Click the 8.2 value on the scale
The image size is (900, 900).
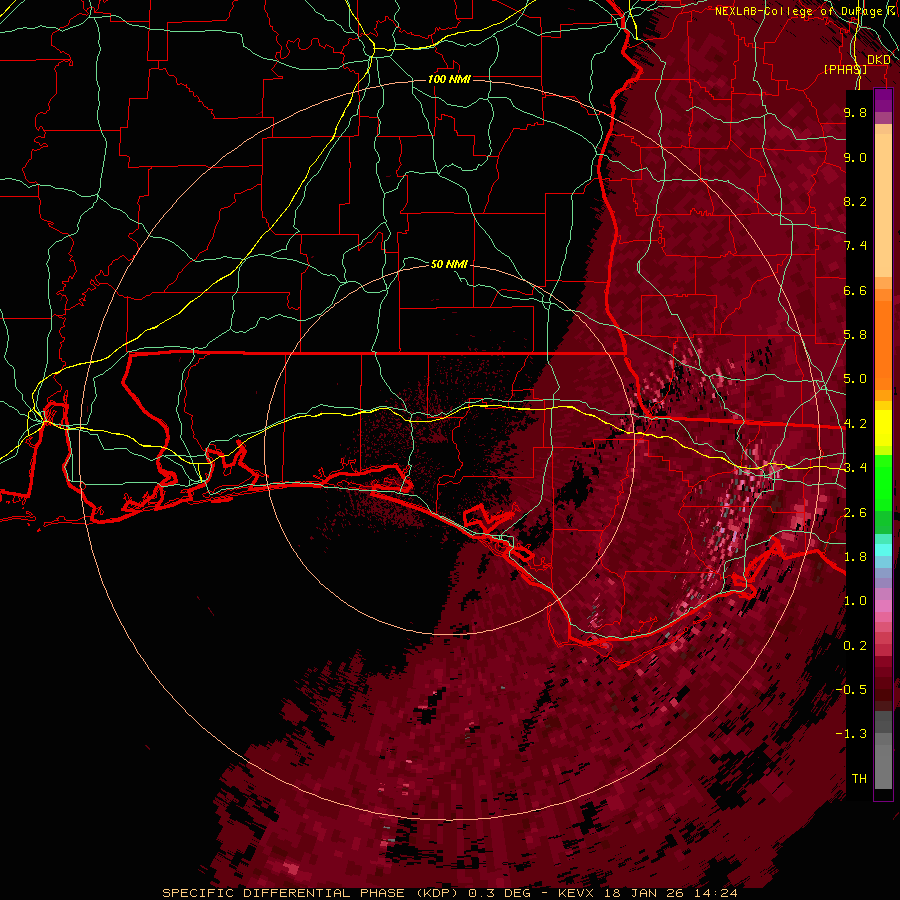[855, 201]
